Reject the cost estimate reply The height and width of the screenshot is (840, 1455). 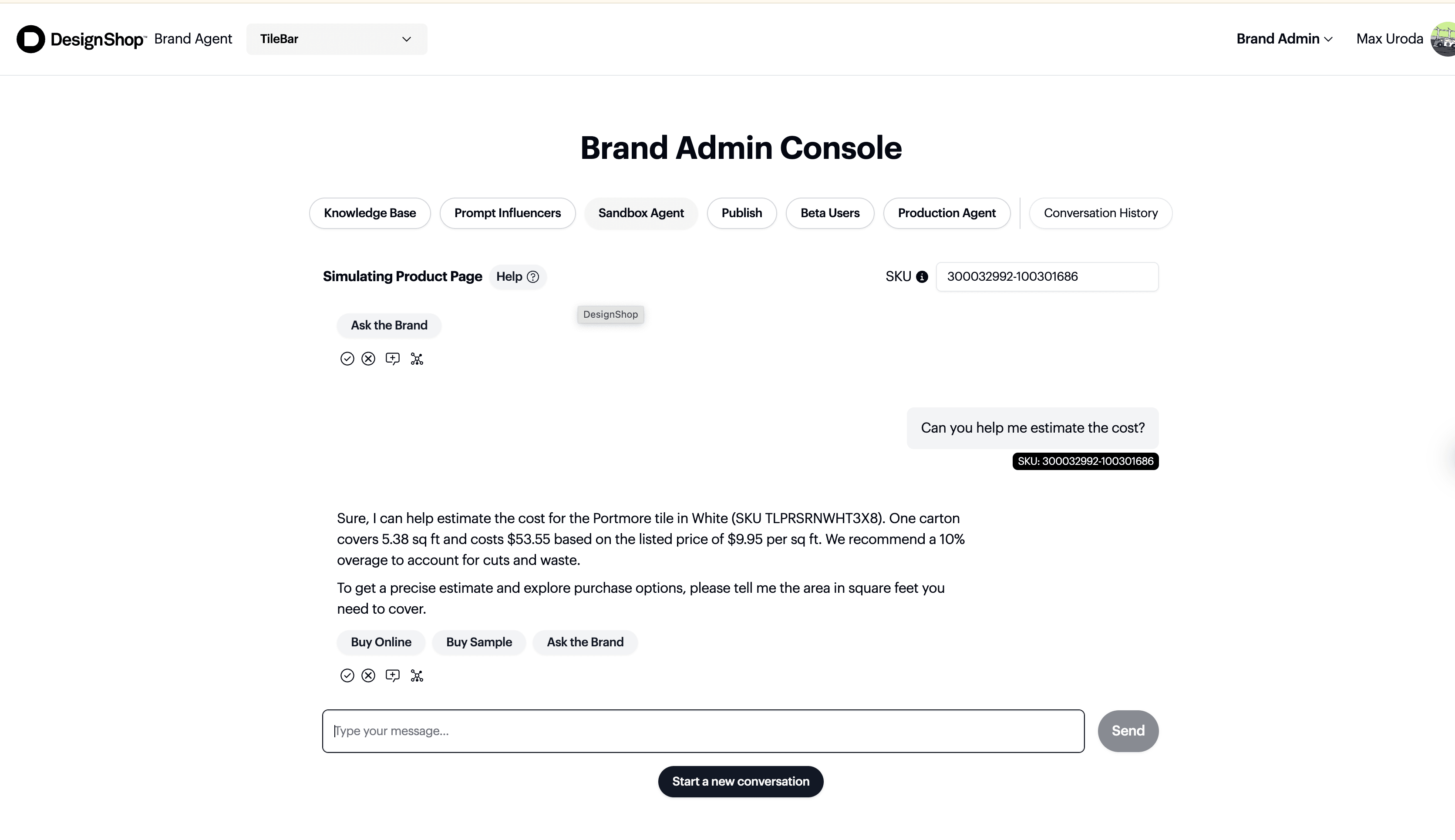(x=369, y=675)
